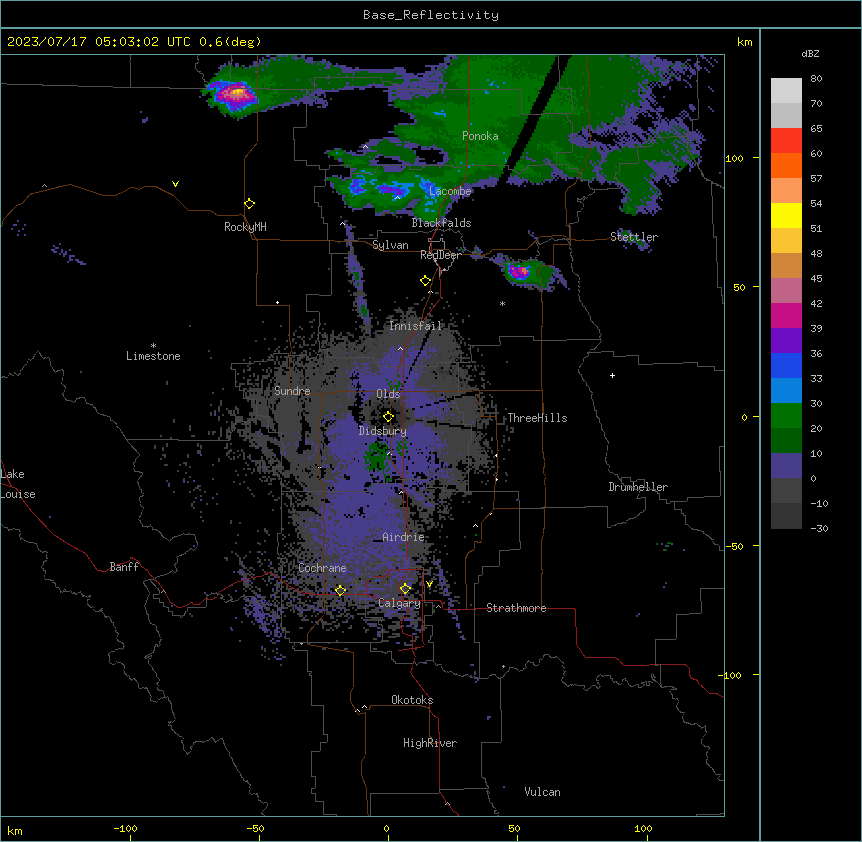
Task: Click the RockyMH label
Action: [245, 227]
